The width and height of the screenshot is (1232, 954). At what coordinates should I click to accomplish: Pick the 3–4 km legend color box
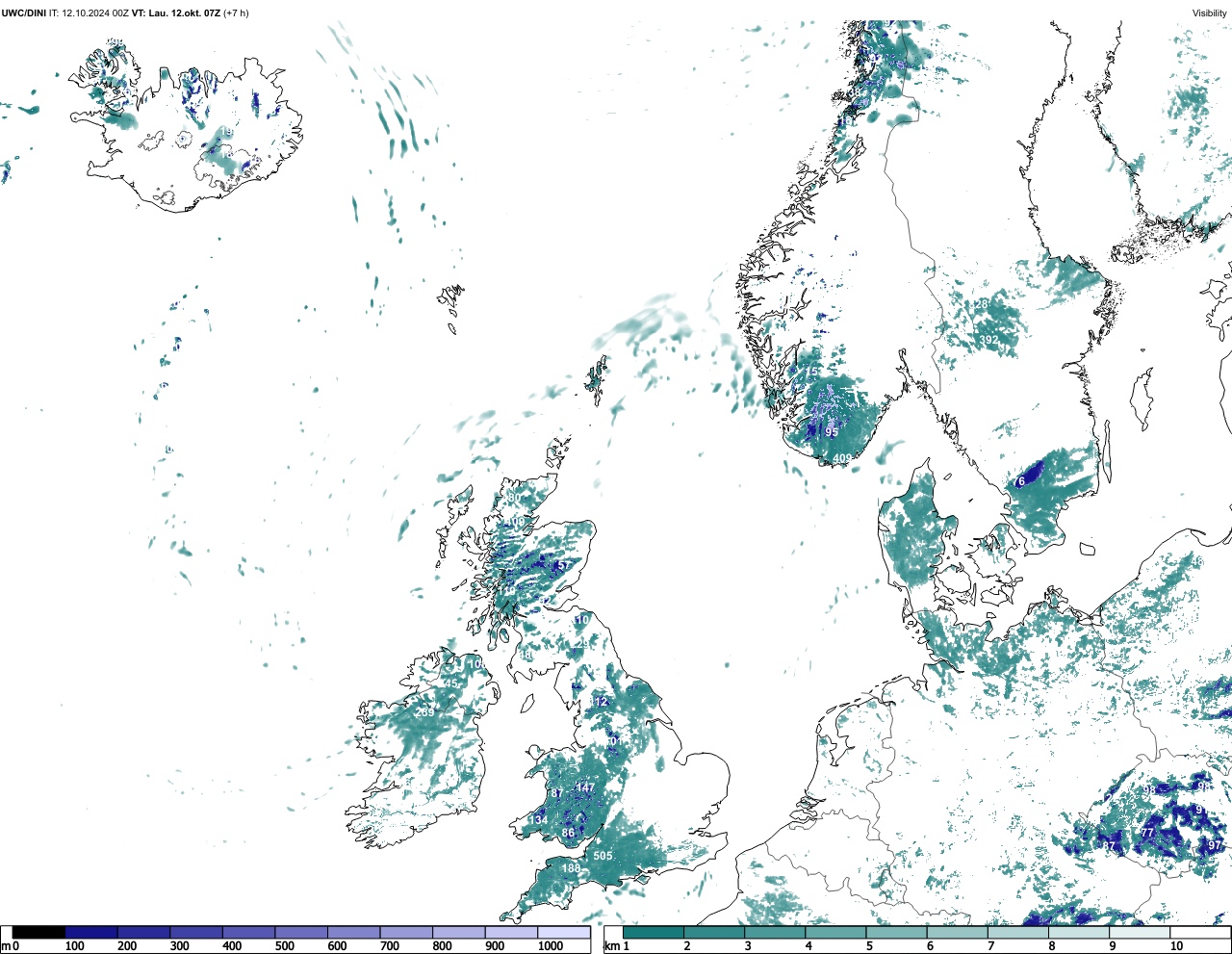pos(775,932)
